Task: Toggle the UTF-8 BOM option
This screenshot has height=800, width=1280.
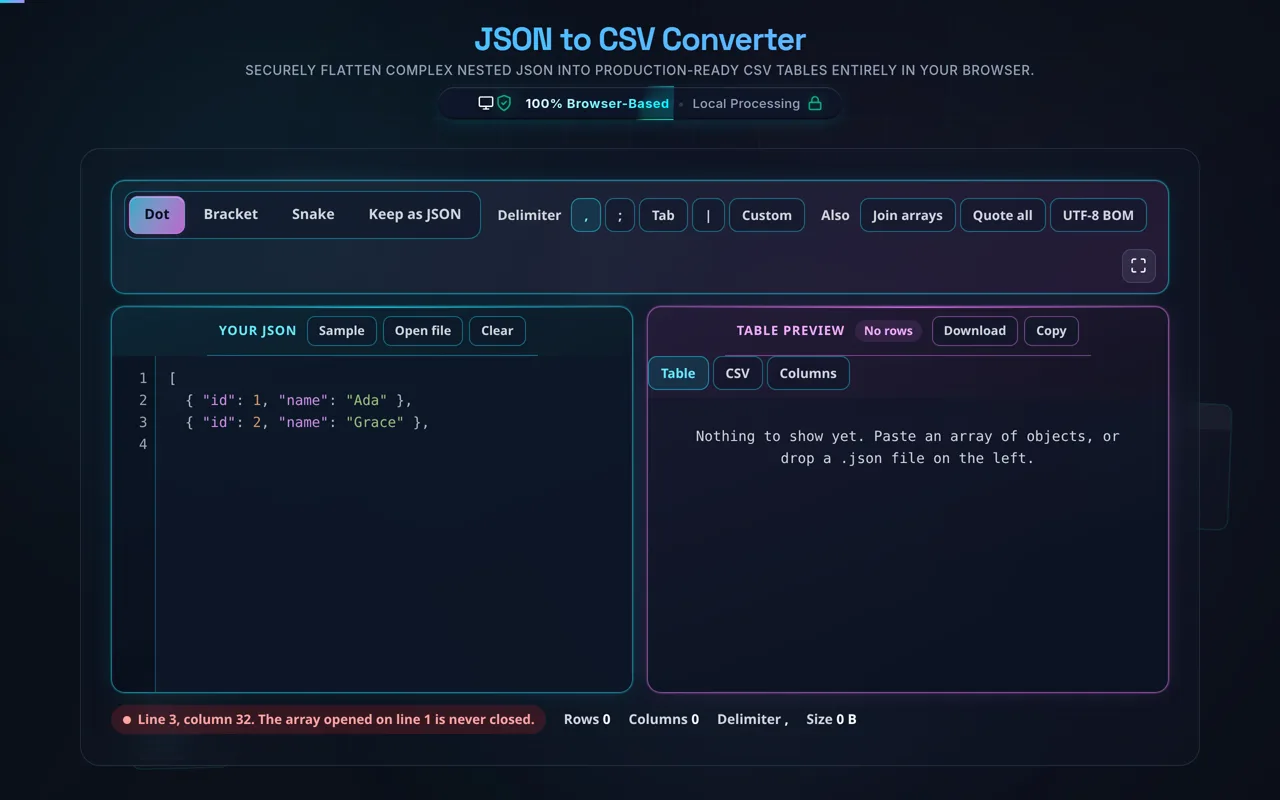Action: [x=1098, y=215]
